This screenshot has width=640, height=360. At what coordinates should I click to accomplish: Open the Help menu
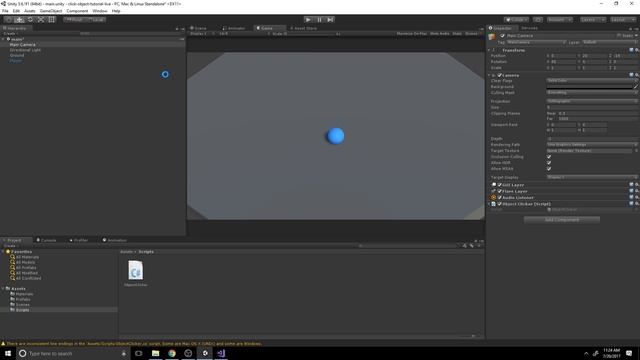pos(116,11)
